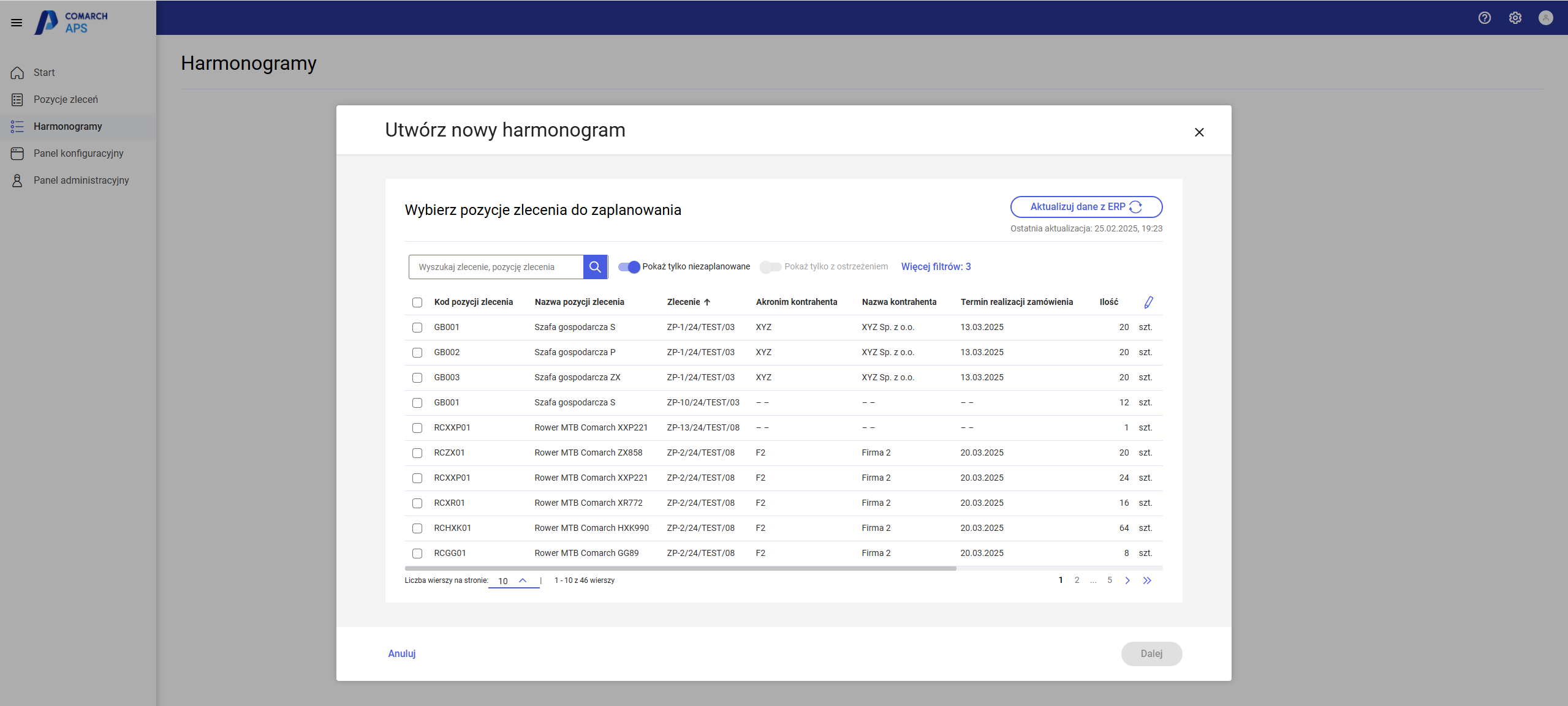1568x706 pixels.
Task: Open the hamburger navigation menu
Action: click(x=17, y=23)
